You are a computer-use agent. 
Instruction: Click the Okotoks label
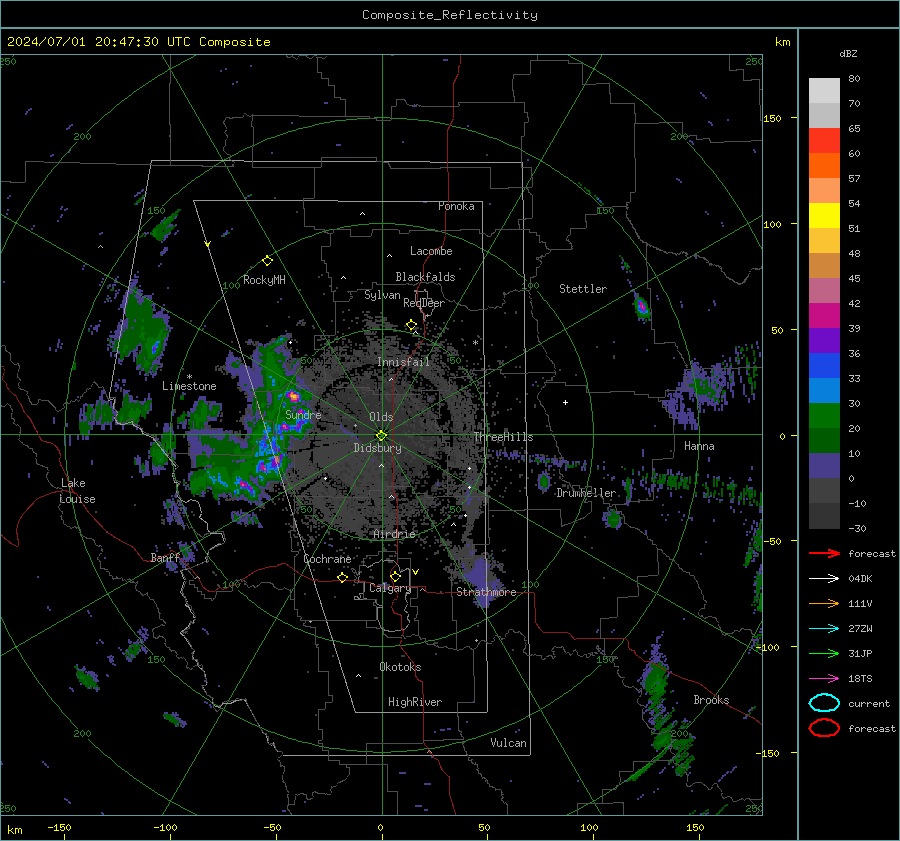tap(400, 667)
